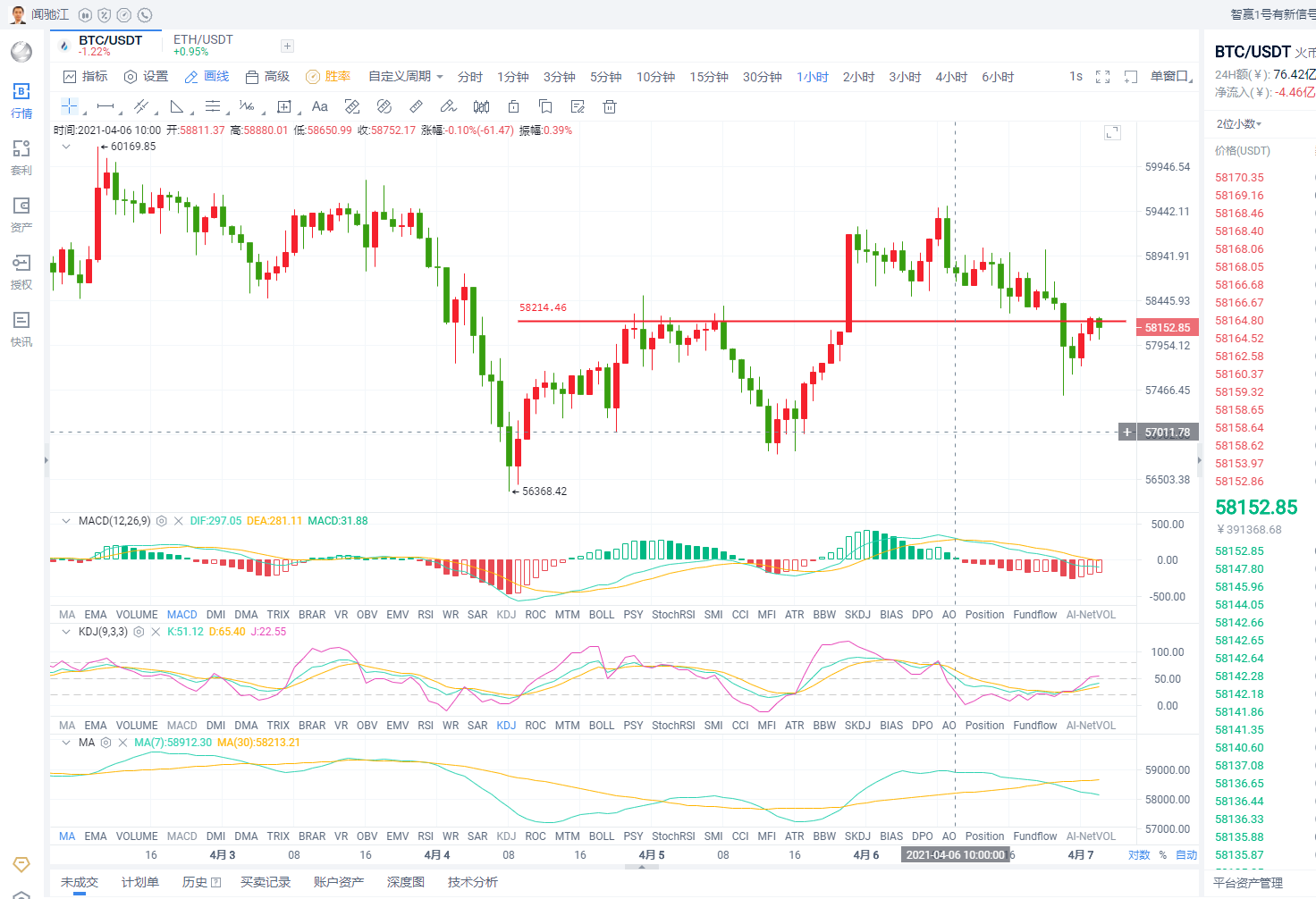Click the candlestick badge next to username
The width and height of the screenshot is (1316, 899).
[85, 15]
